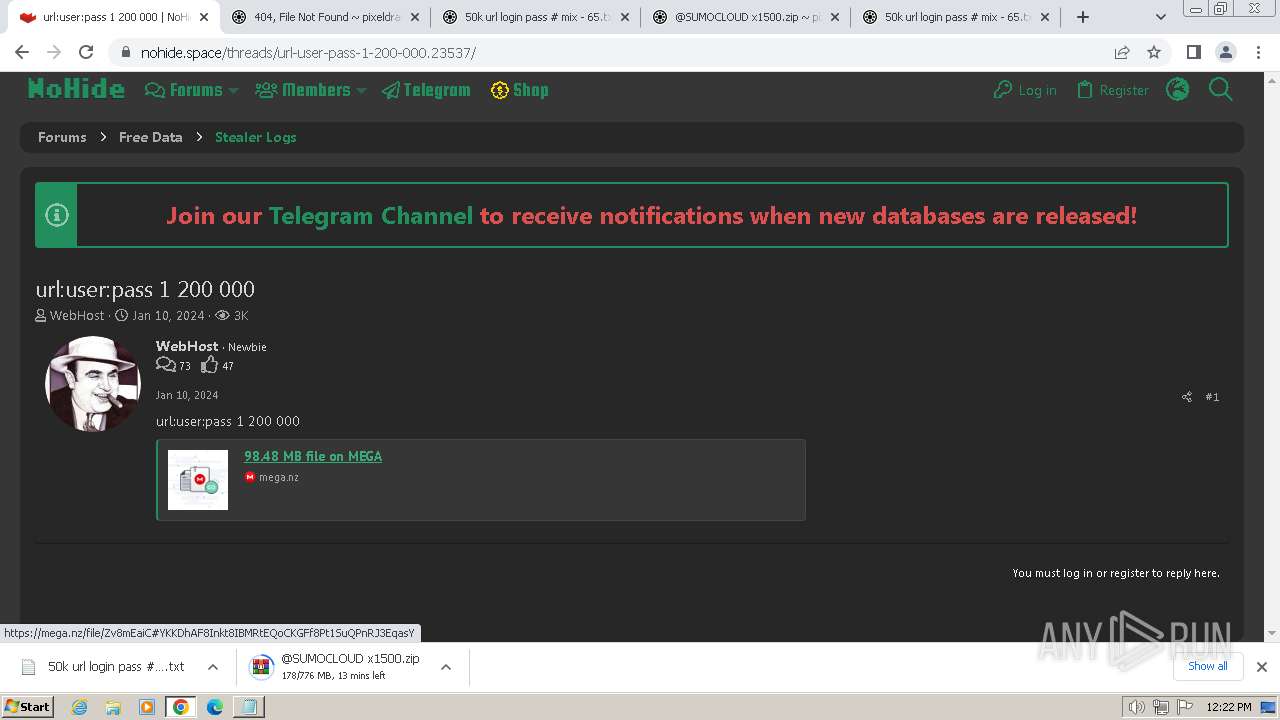
Task: Open the Shop nav link
Action: click(519, 90)
